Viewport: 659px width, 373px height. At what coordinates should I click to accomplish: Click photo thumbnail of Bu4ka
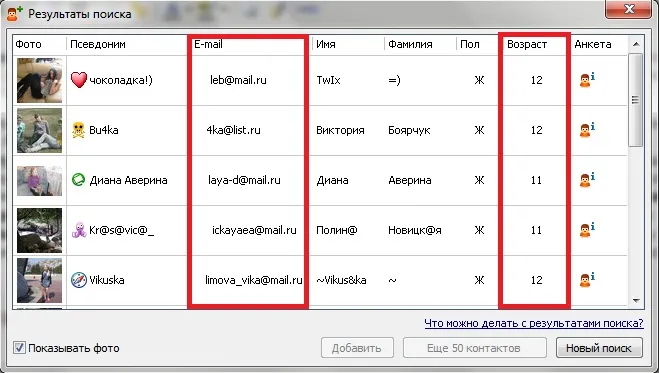[39, 130]
